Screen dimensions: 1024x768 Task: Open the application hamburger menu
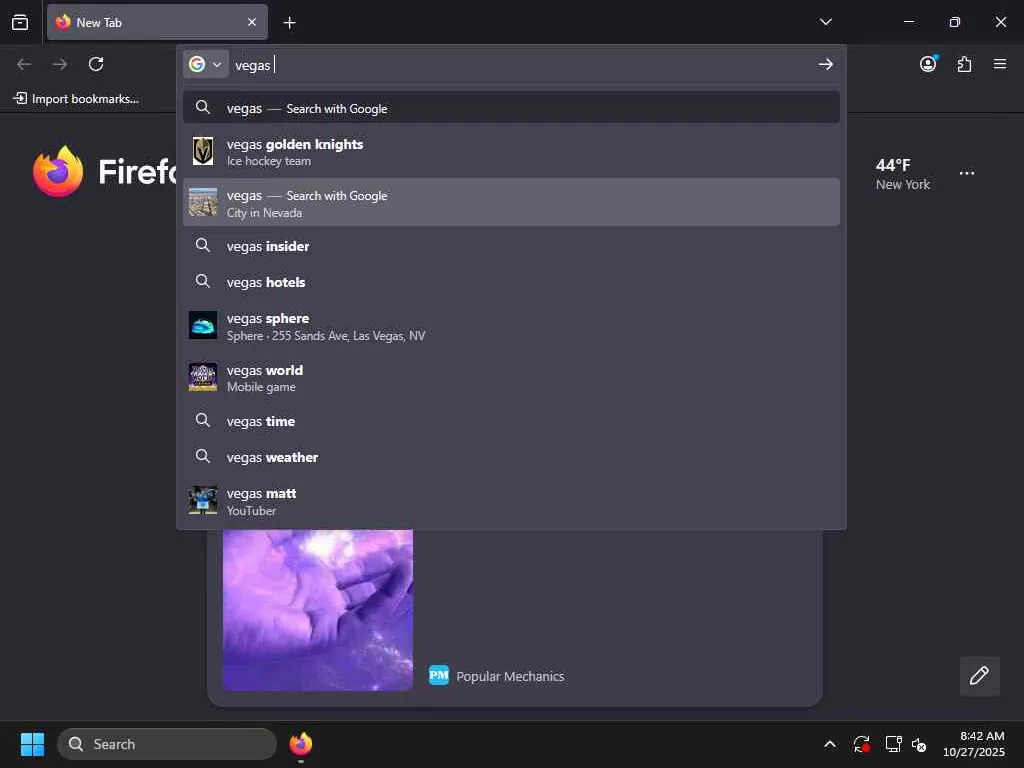tap(1000, 64)
